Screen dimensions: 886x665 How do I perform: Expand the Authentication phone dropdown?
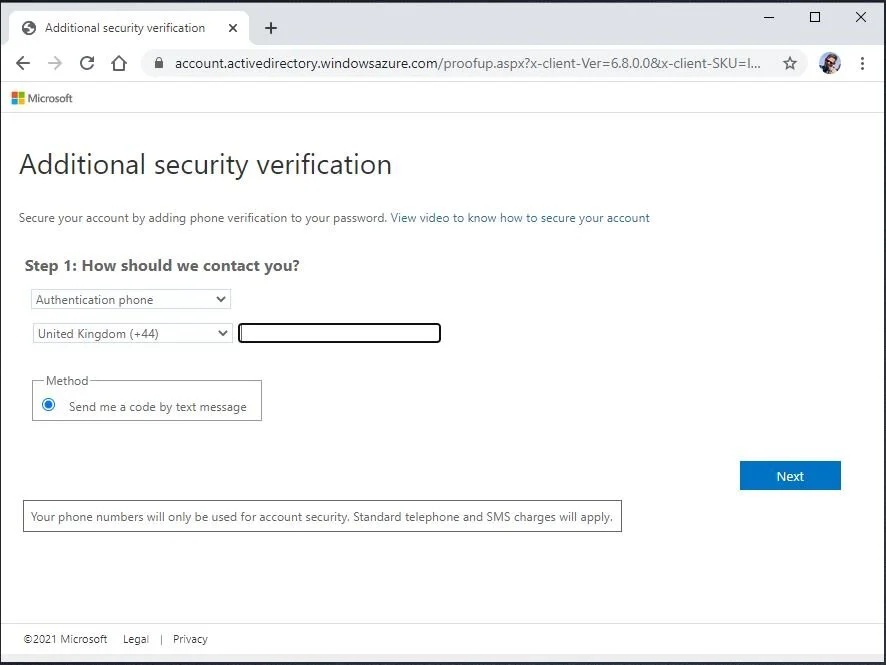tap(131, 299)
